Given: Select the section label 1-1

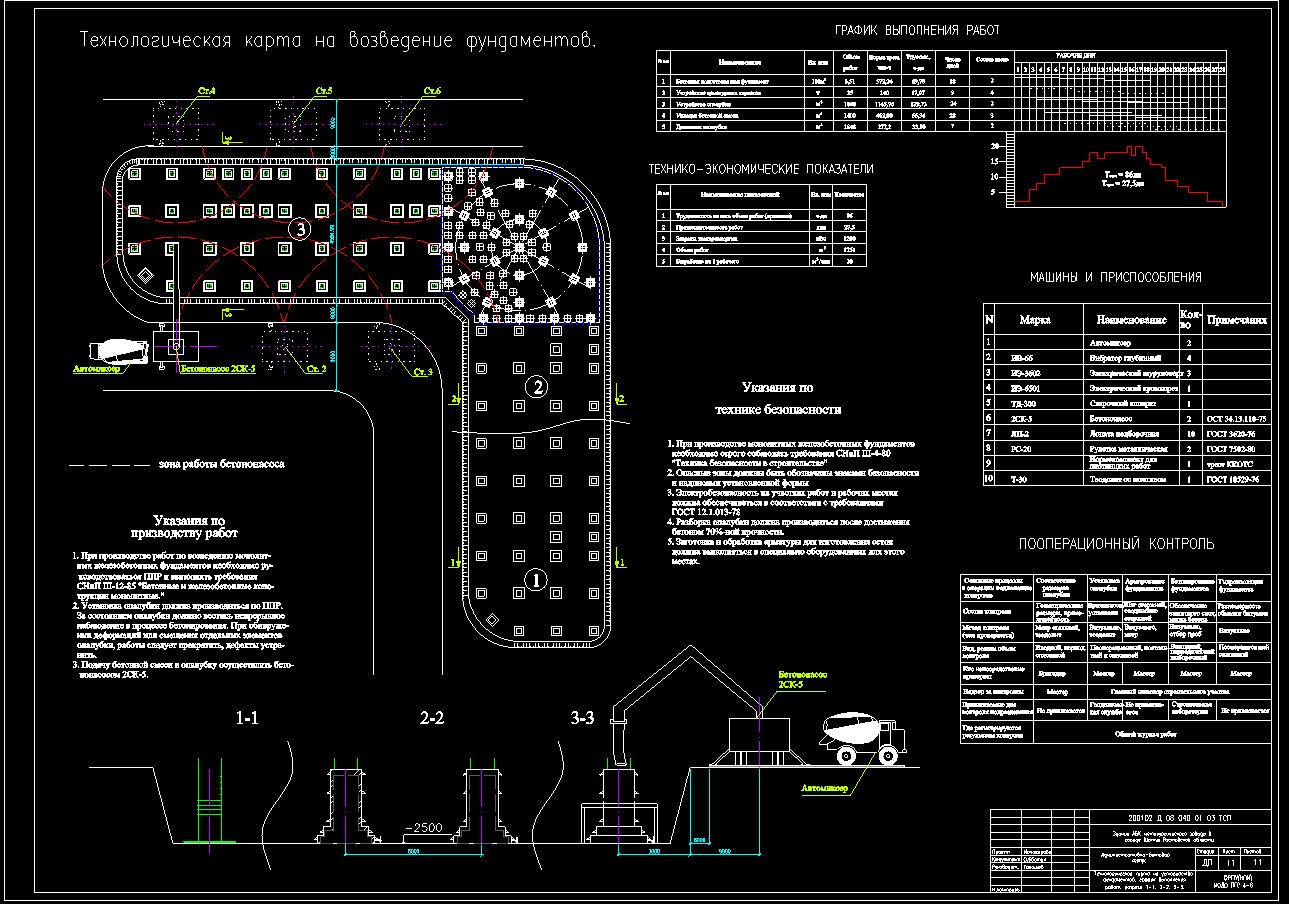Looking at the screenshot, I should tap(248, 718).
